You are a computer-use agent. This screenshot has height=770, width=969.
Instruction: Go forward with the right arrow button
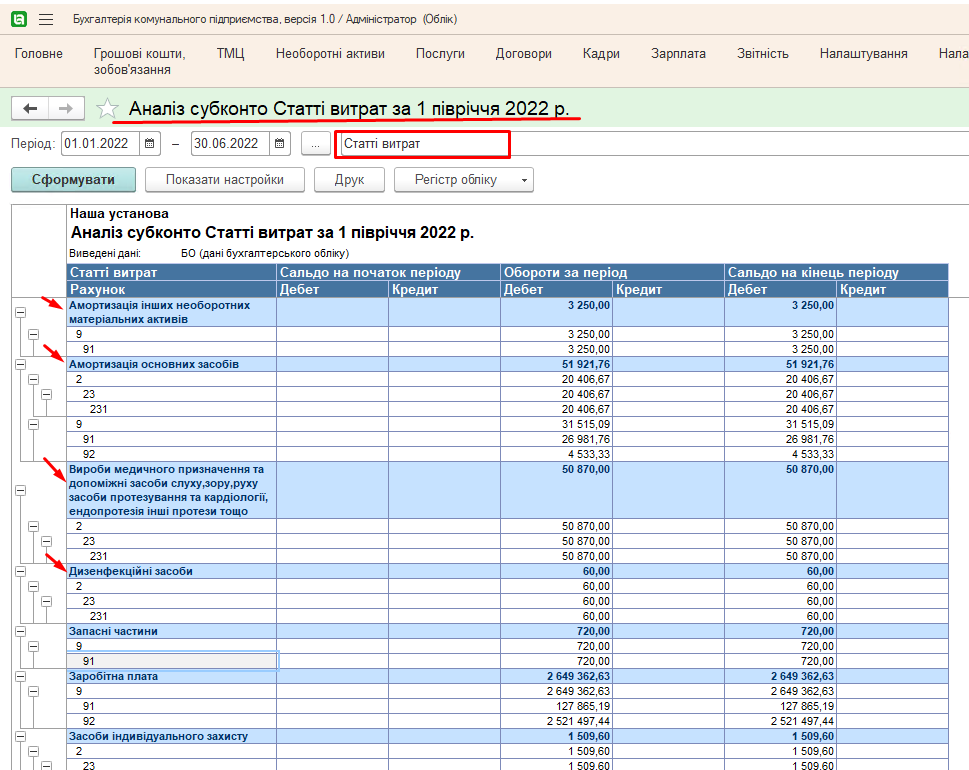[66, 108]
